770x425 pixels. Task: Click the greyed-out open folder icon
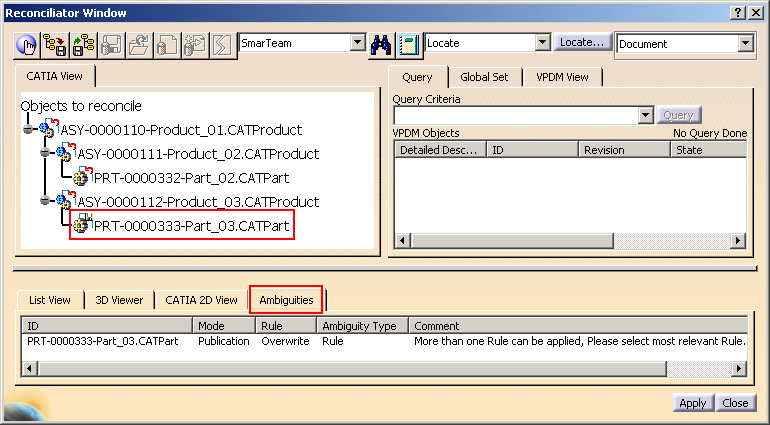(x=139, y=44)
